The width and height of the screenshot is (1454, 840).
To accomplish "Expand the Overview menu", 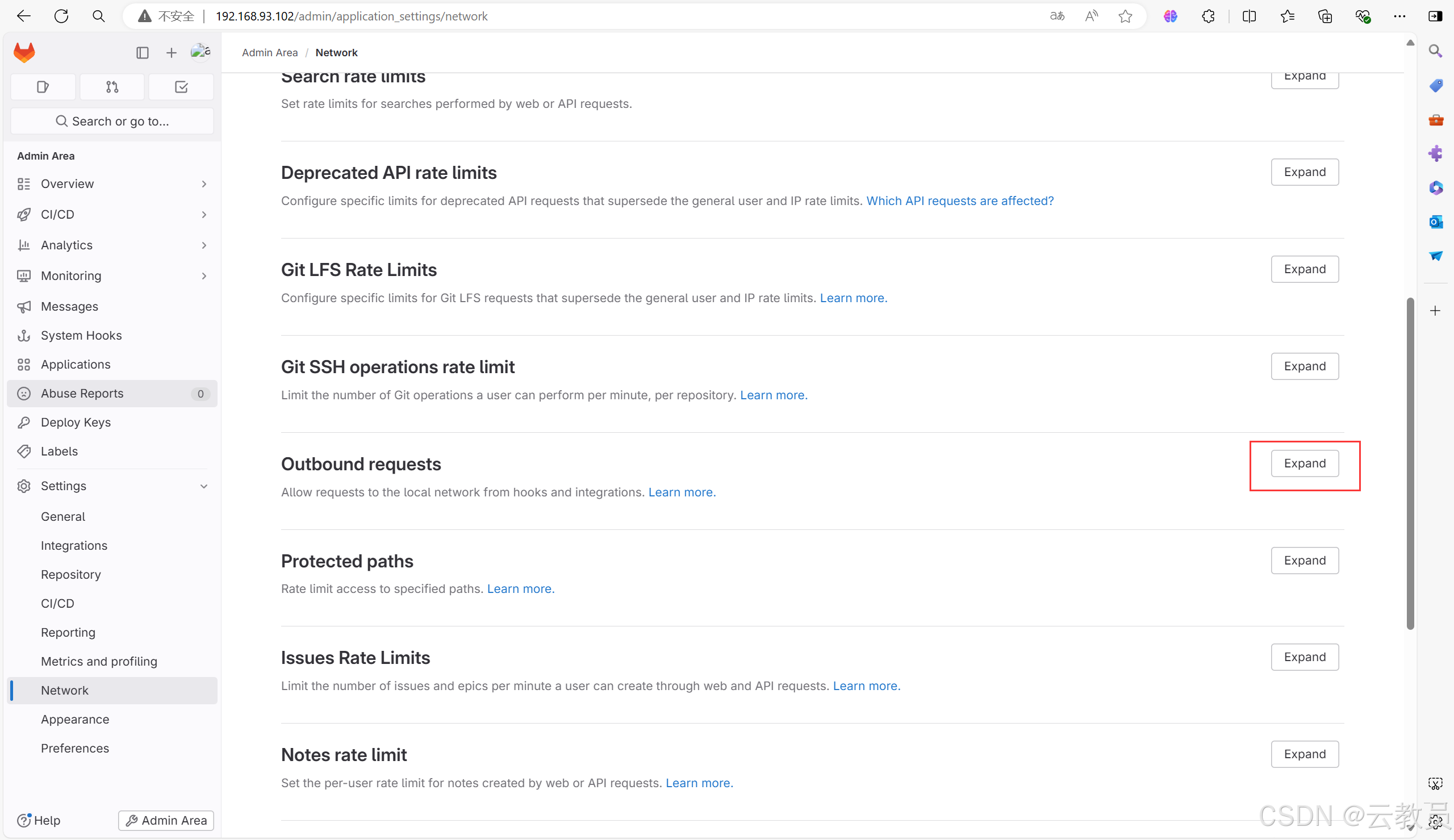I will point(112,184).
